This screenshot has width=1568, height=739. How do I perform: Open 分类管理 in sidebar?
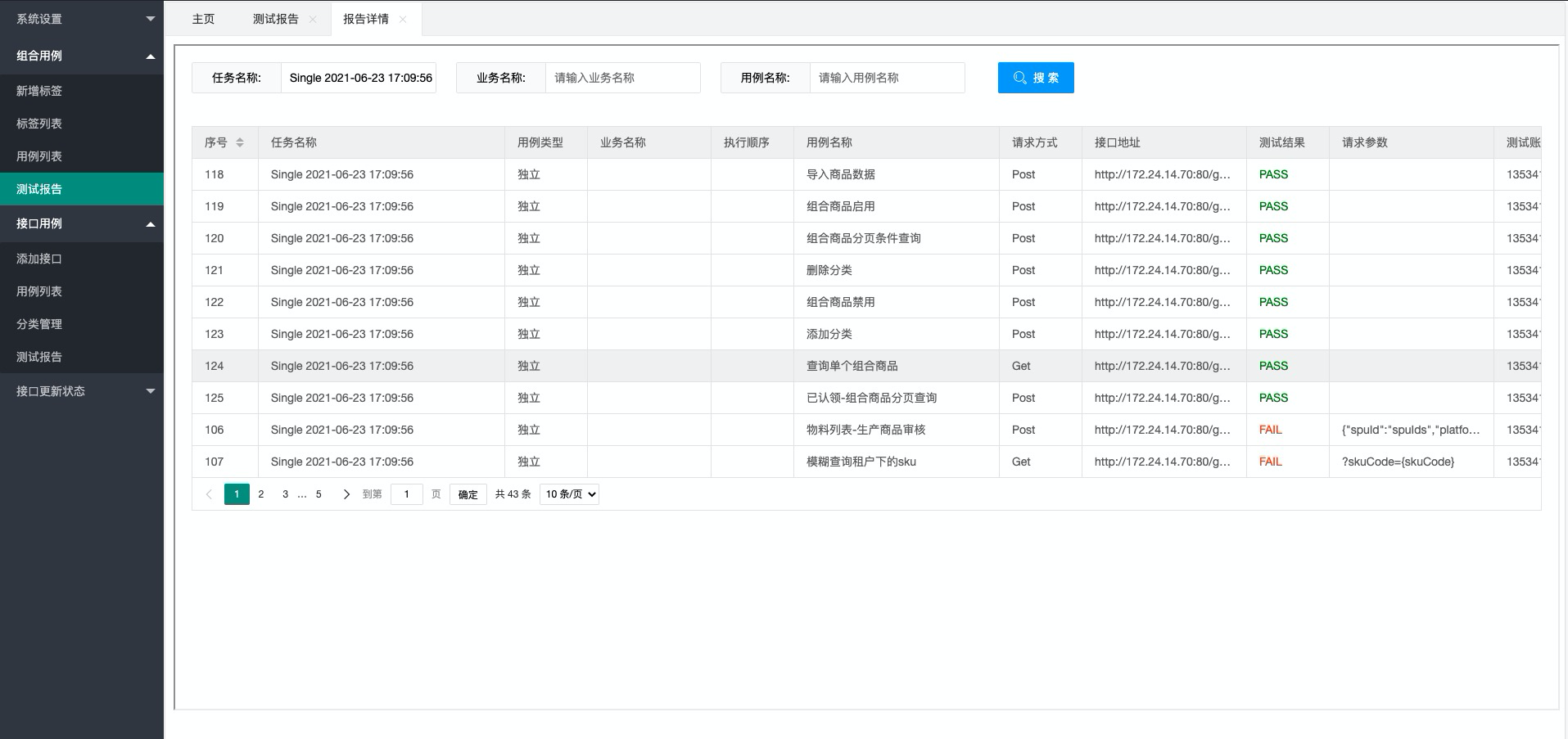point(82,324)
